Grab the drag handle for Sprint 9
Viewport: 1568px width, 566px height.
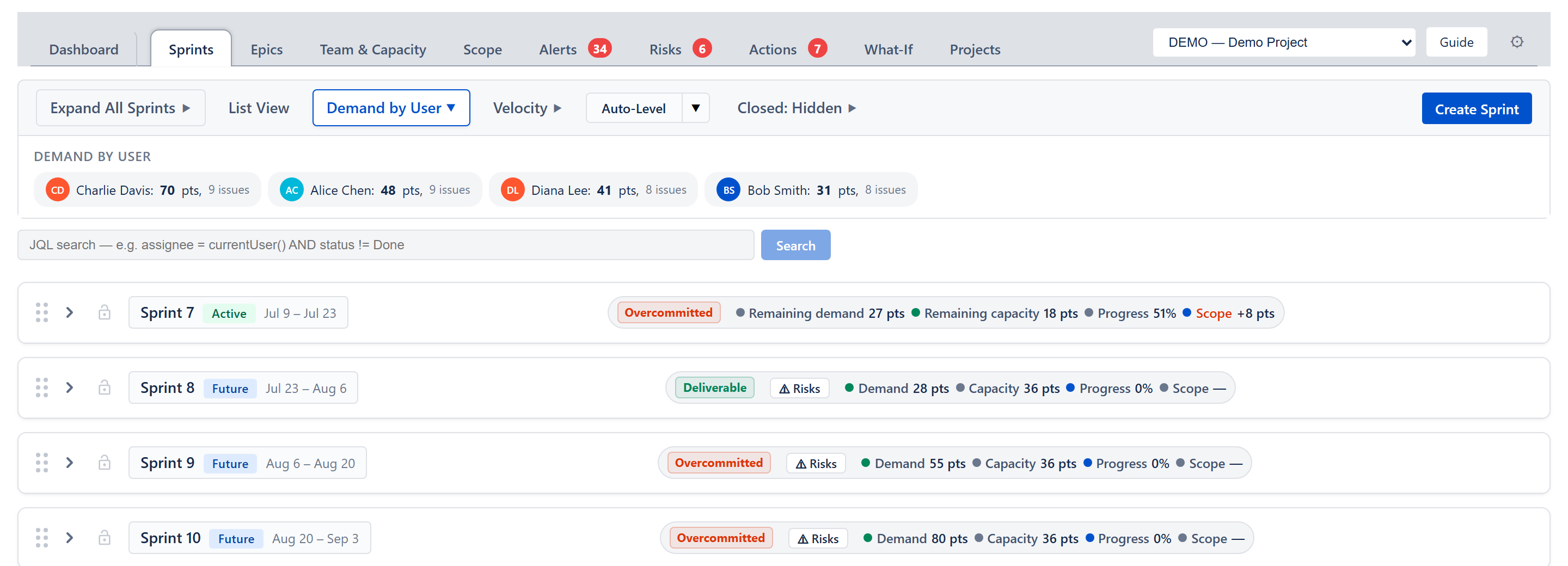(x=41, y=463)
